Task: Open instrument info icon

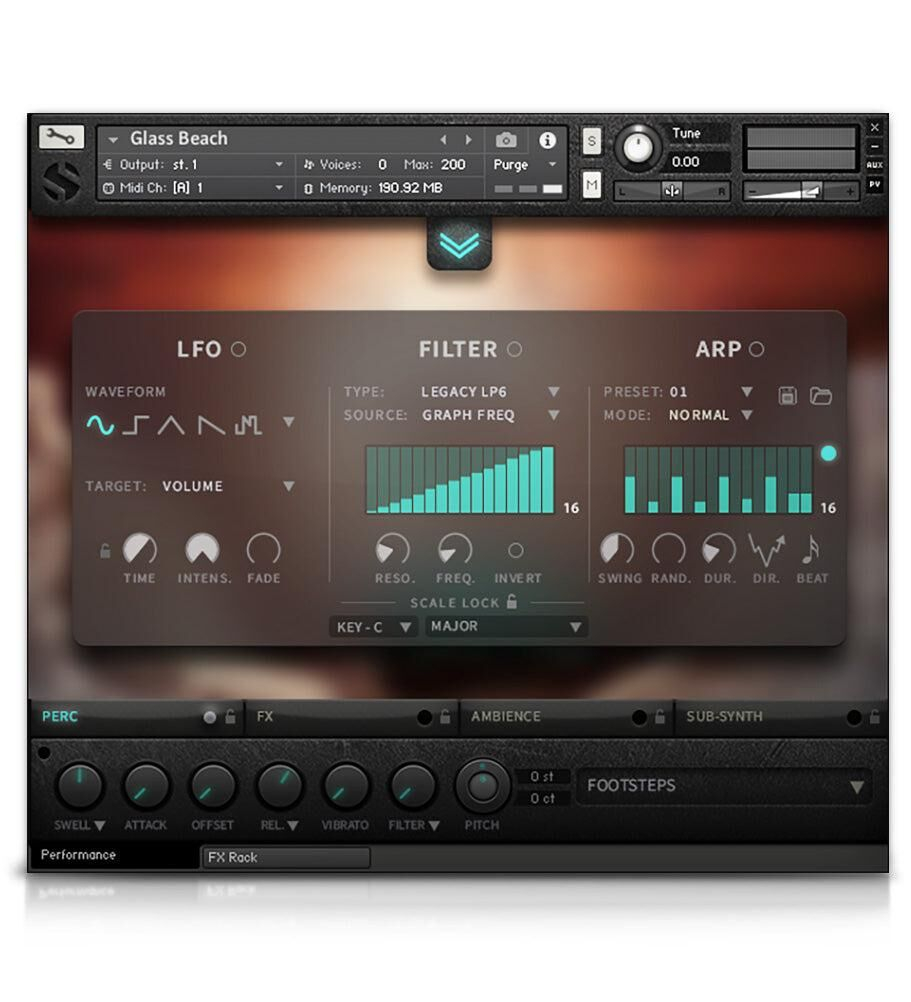Action: 547,140
